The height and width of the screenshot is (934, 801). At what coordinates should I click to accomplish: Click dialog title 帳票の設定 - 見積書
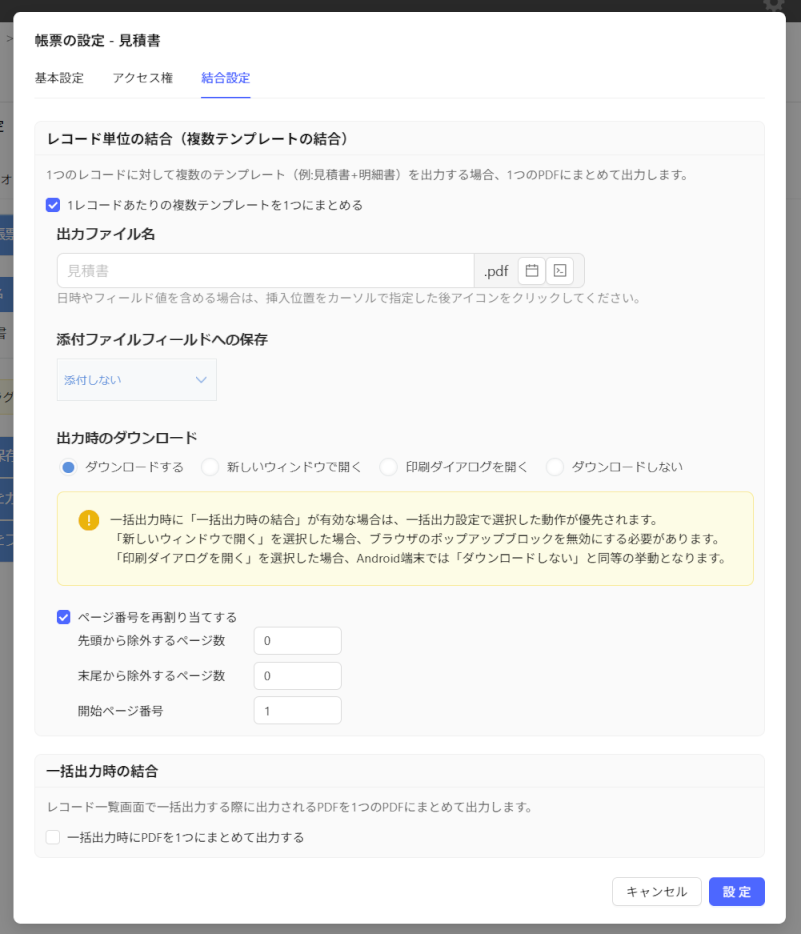tap(98, 41)
